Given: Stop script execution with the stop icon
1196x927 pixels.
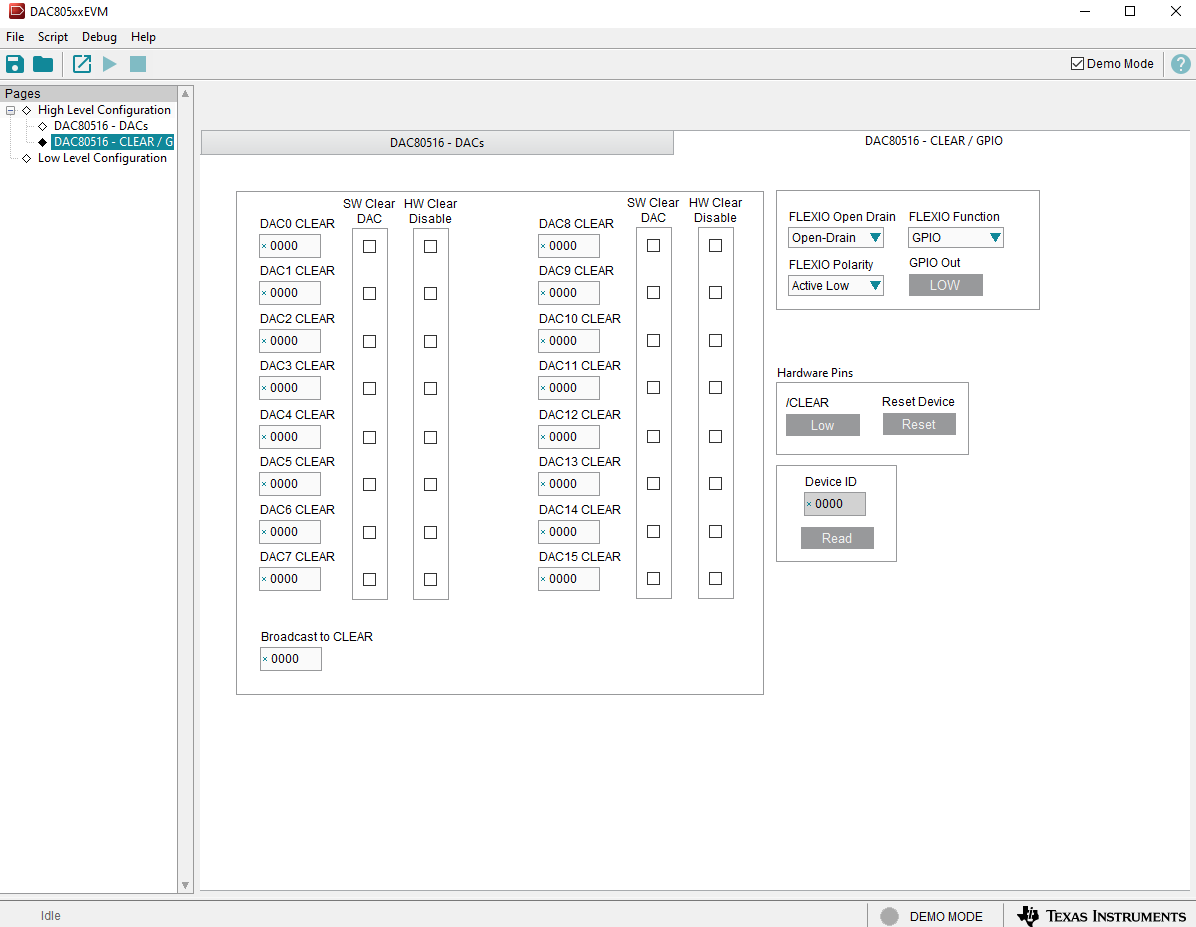Looking at the screenshot, I should tap(138, 63).
